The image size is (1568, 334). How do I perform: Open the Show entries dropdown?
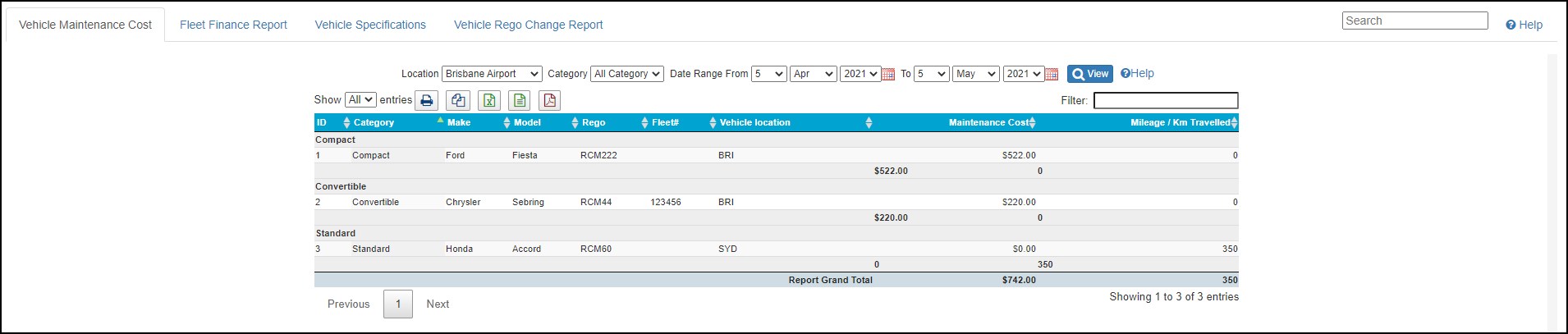pos(360,99)
